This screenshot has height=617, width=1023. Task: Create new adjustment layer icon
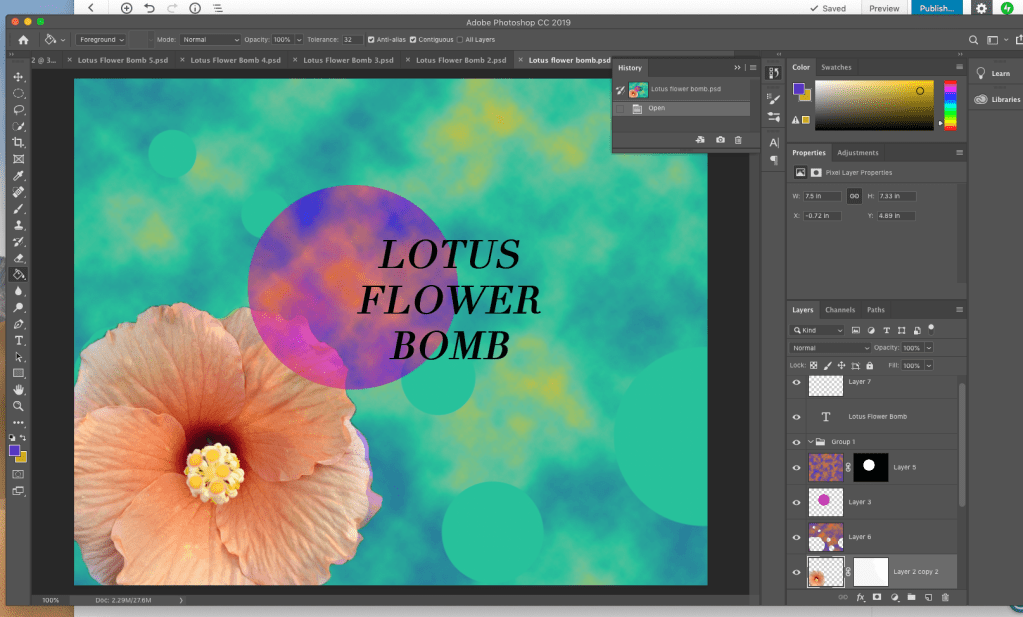click(894, 597)
